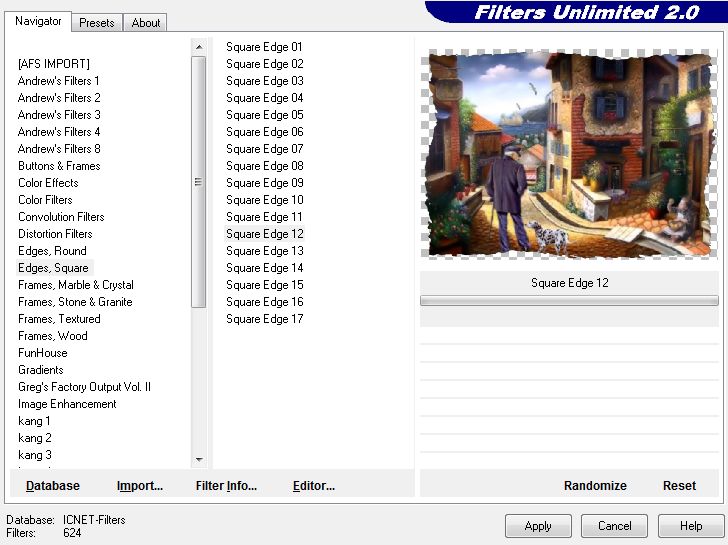Click the Randomize button

click(595, 486)
